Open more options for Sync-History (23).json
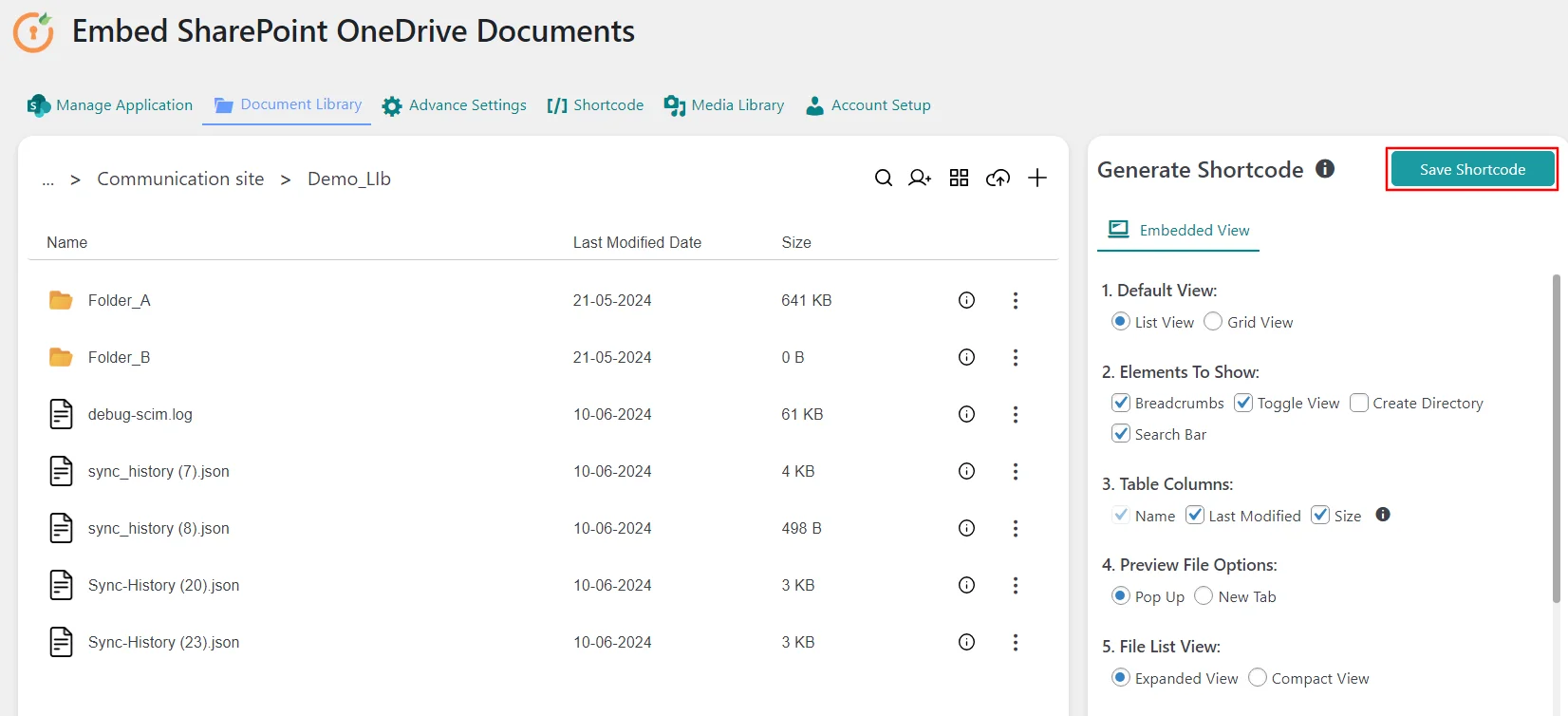Image resolution: width=1568 pixels, height=716 pixels. [1016, 642]
